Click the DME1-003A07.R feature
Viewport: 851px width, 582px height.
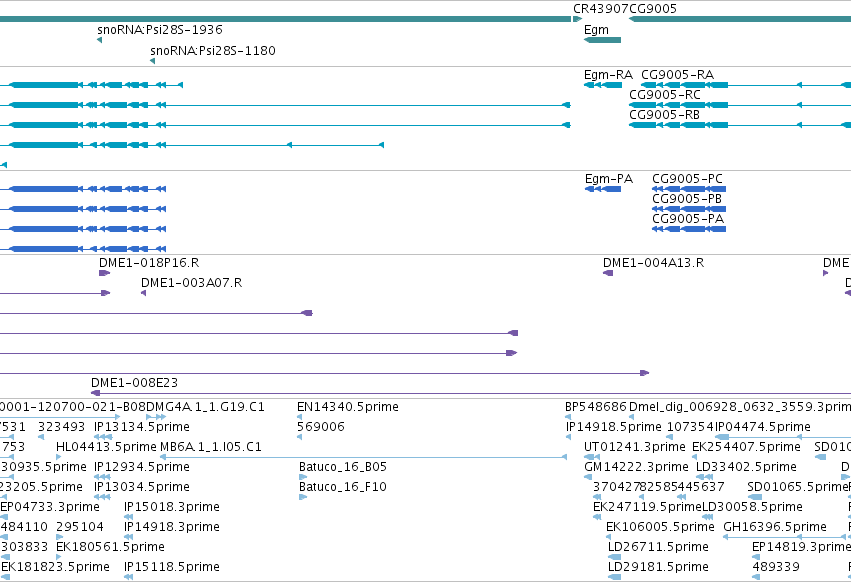(143, 293)
